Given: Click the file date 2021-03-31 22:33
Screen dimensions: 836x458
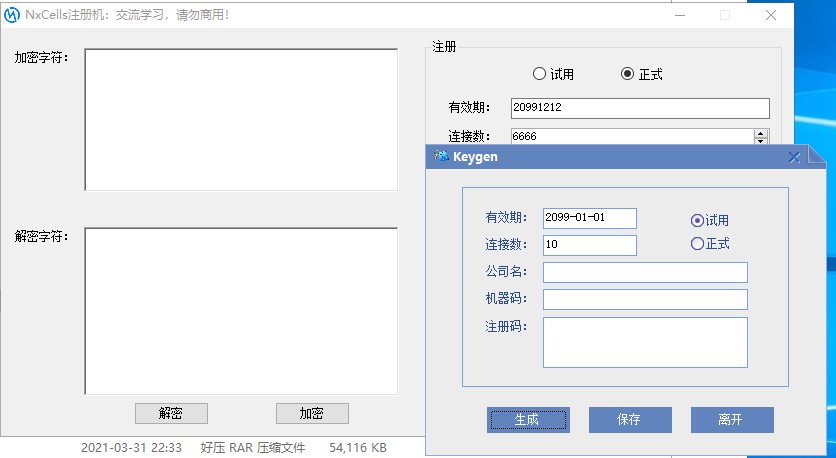Looking at the screenshot, I should pyautogui.click(x=131, y=448).
